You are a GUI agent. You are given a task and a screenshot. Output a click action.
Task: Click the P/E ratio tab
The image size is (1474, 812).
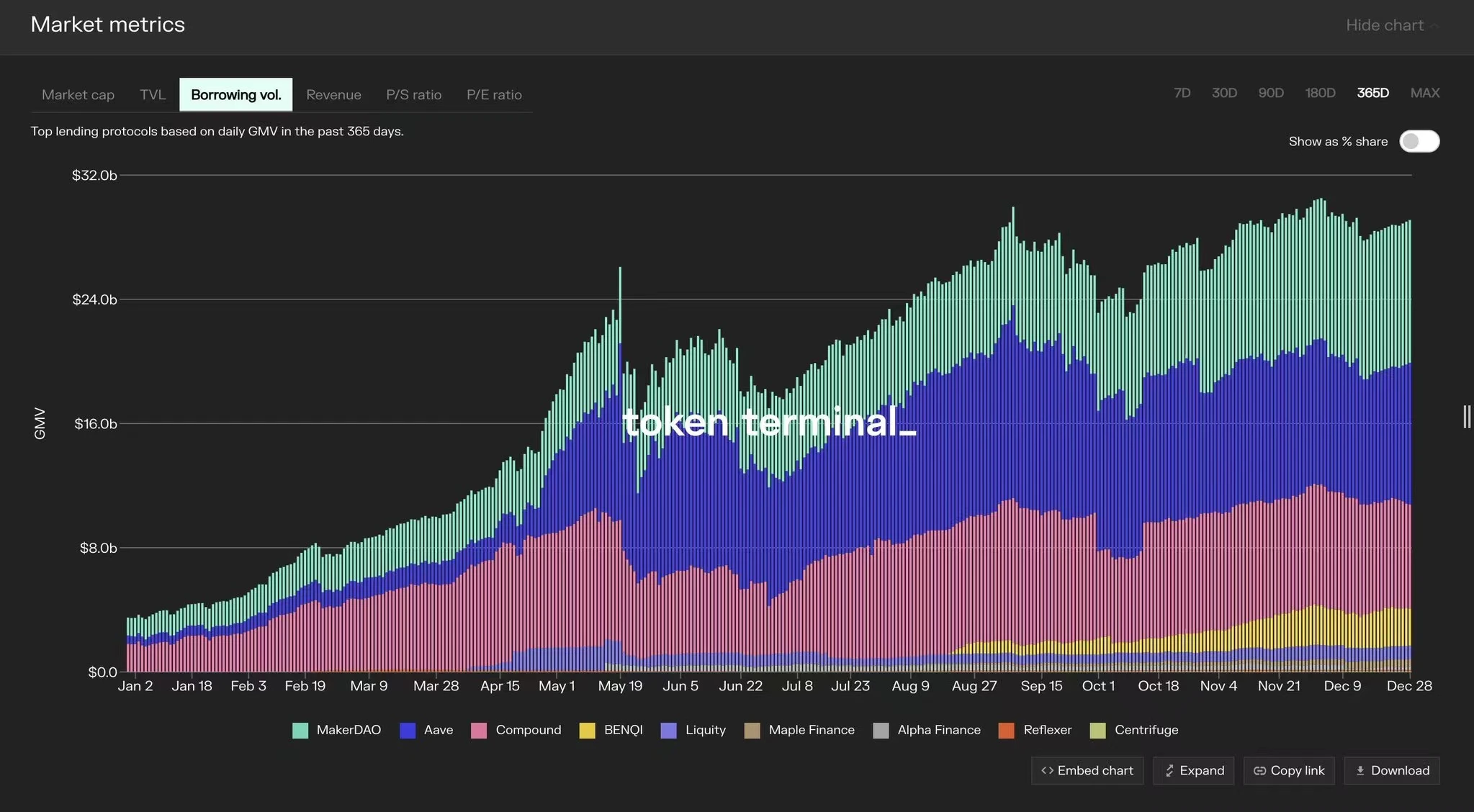coord(494,94)
